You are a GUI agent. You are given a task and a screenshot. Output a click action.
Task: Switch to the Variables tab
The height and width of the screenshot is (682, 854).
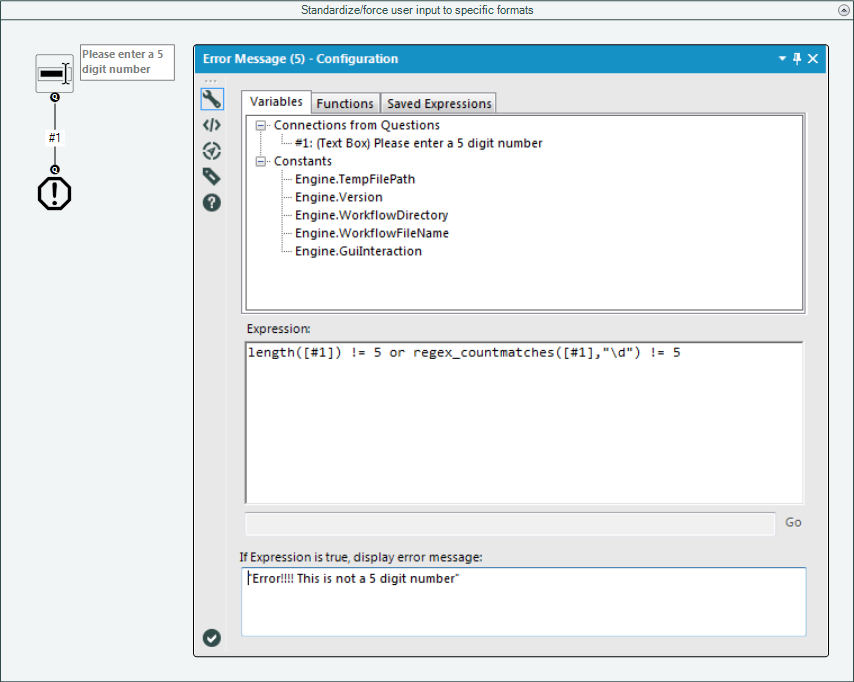276,102
